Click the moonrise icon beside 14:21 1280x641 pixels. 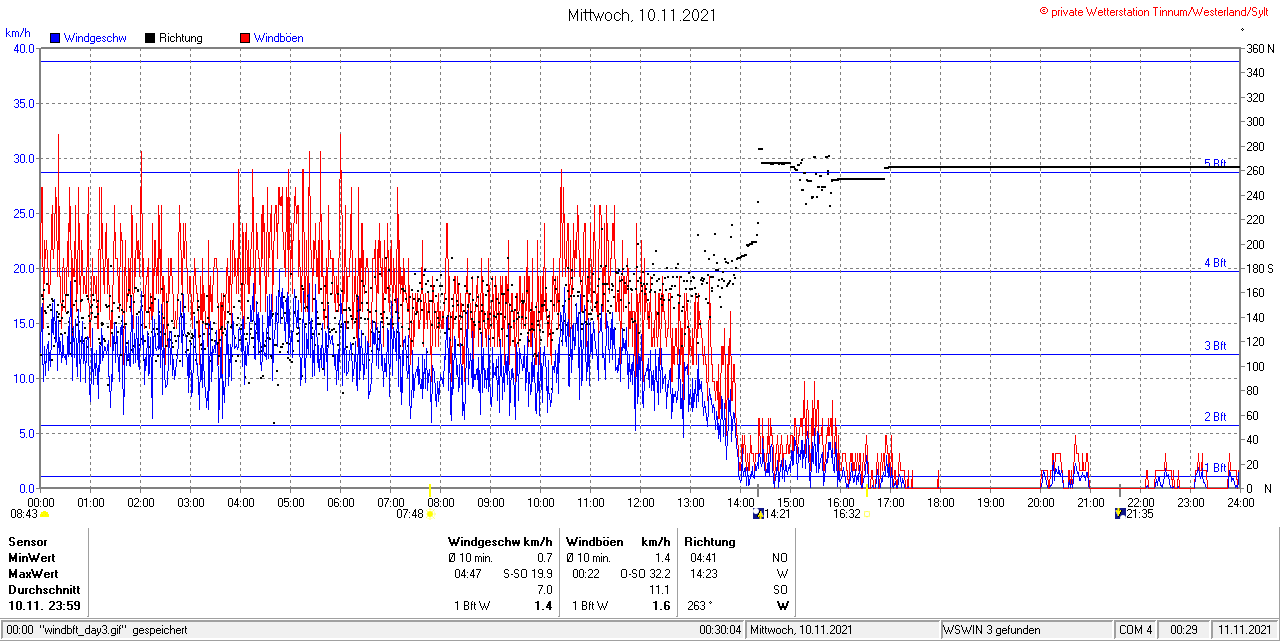click(758, 514)
